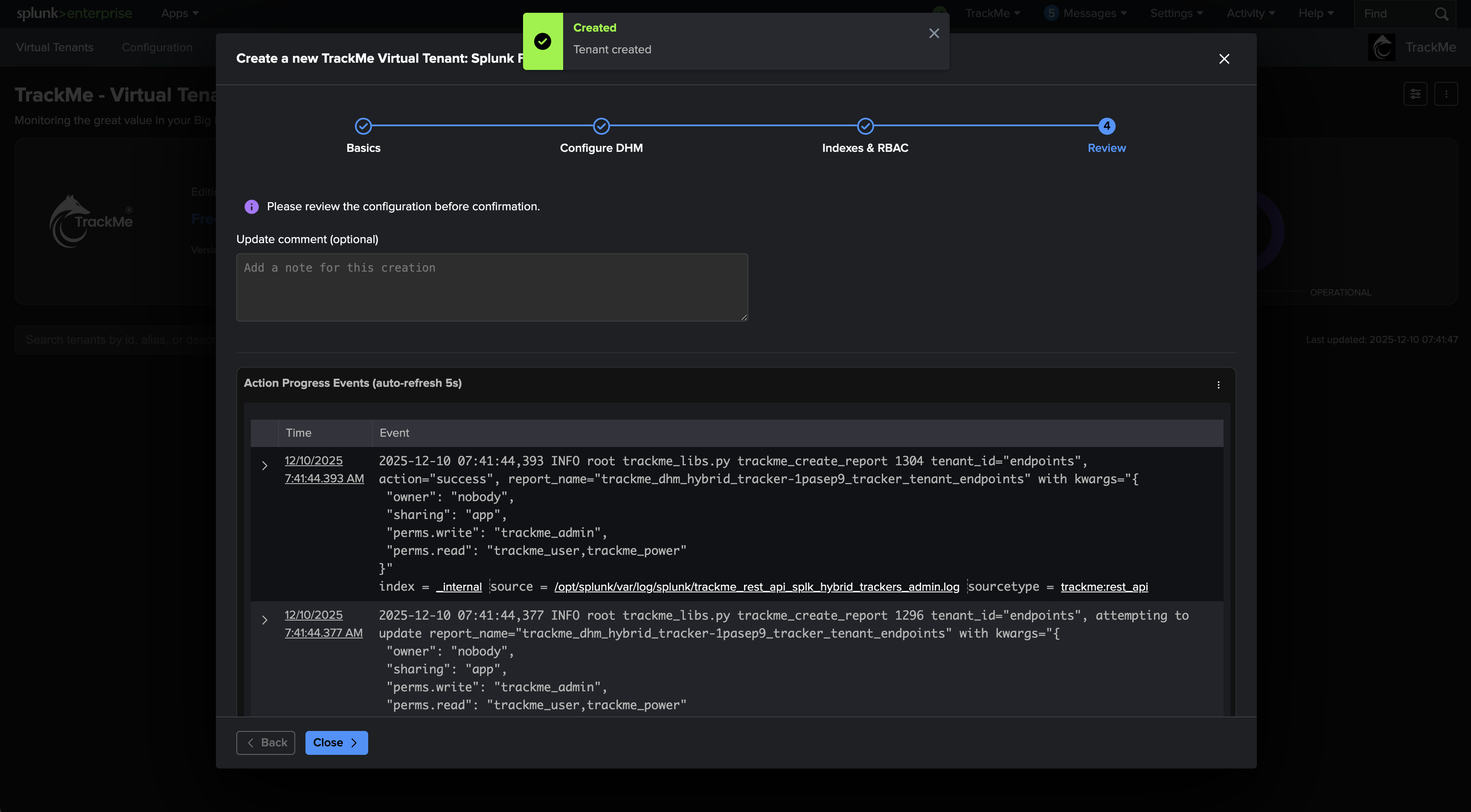This screenshot has height=812, width=1471.
Task: Expand the 7:41:44.393 AM event row
Action: (x=265, y=466)
